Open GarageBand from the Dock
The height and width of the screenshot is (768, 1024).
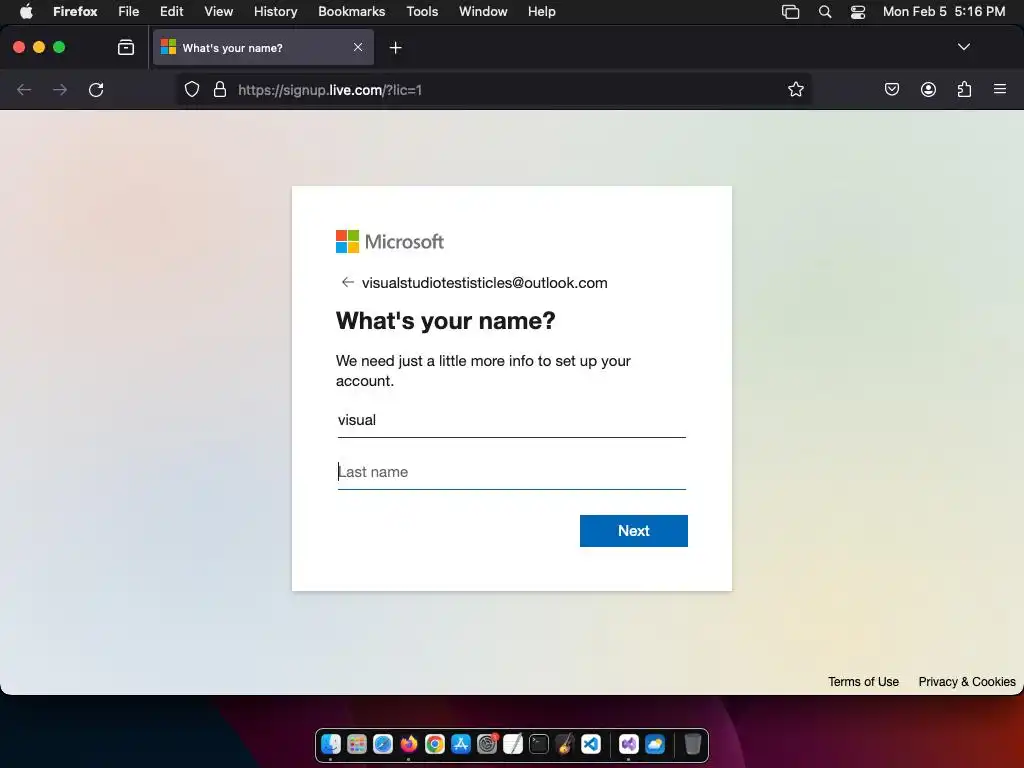click(x=565, y=744)
